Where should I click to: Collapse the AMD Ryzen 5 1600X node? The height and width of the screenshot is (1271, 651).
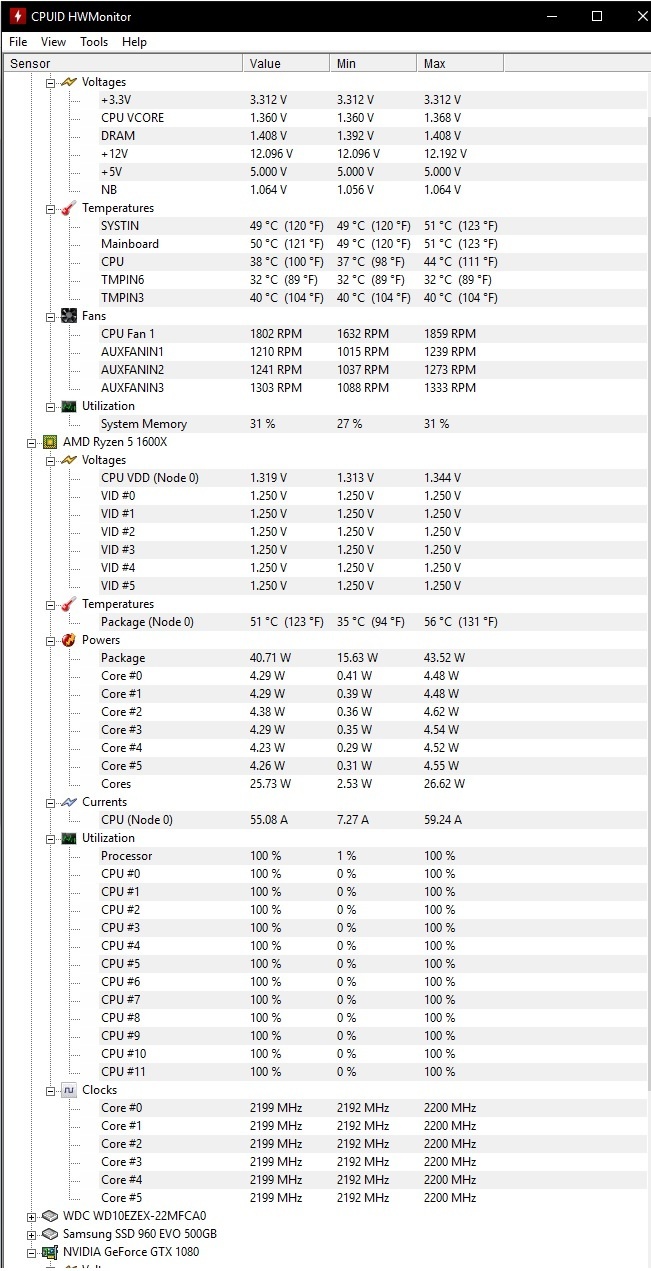point(31,442)
